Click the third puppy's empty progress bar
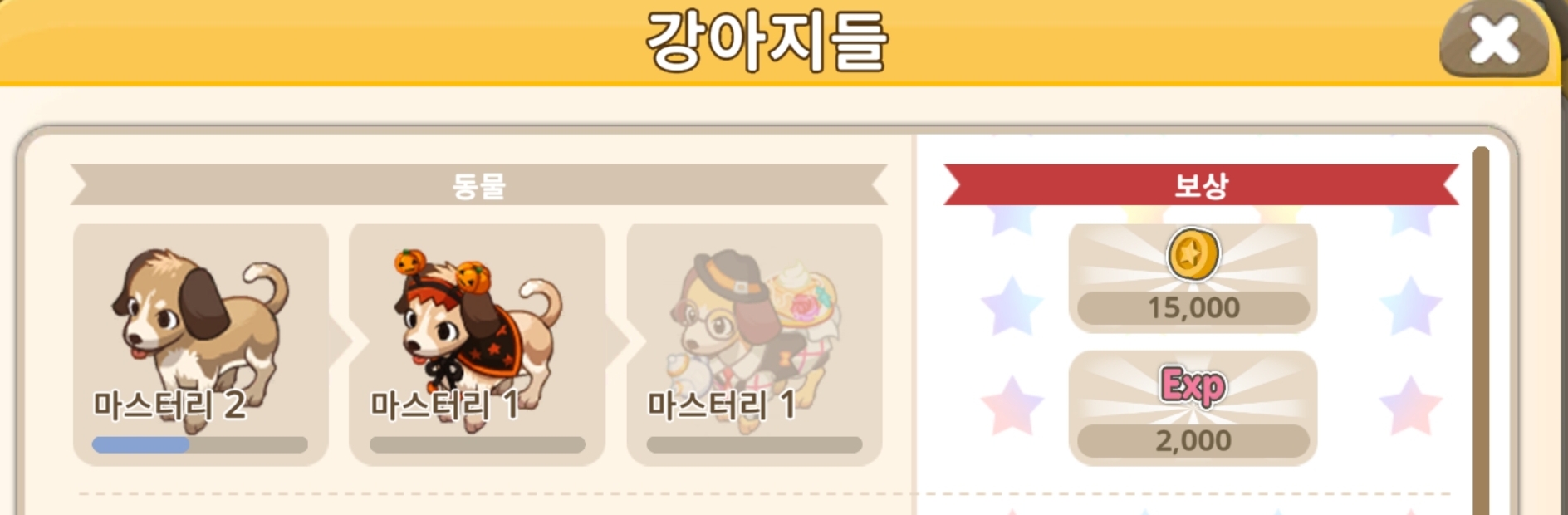1568x515 pixels. click(754, 444)
